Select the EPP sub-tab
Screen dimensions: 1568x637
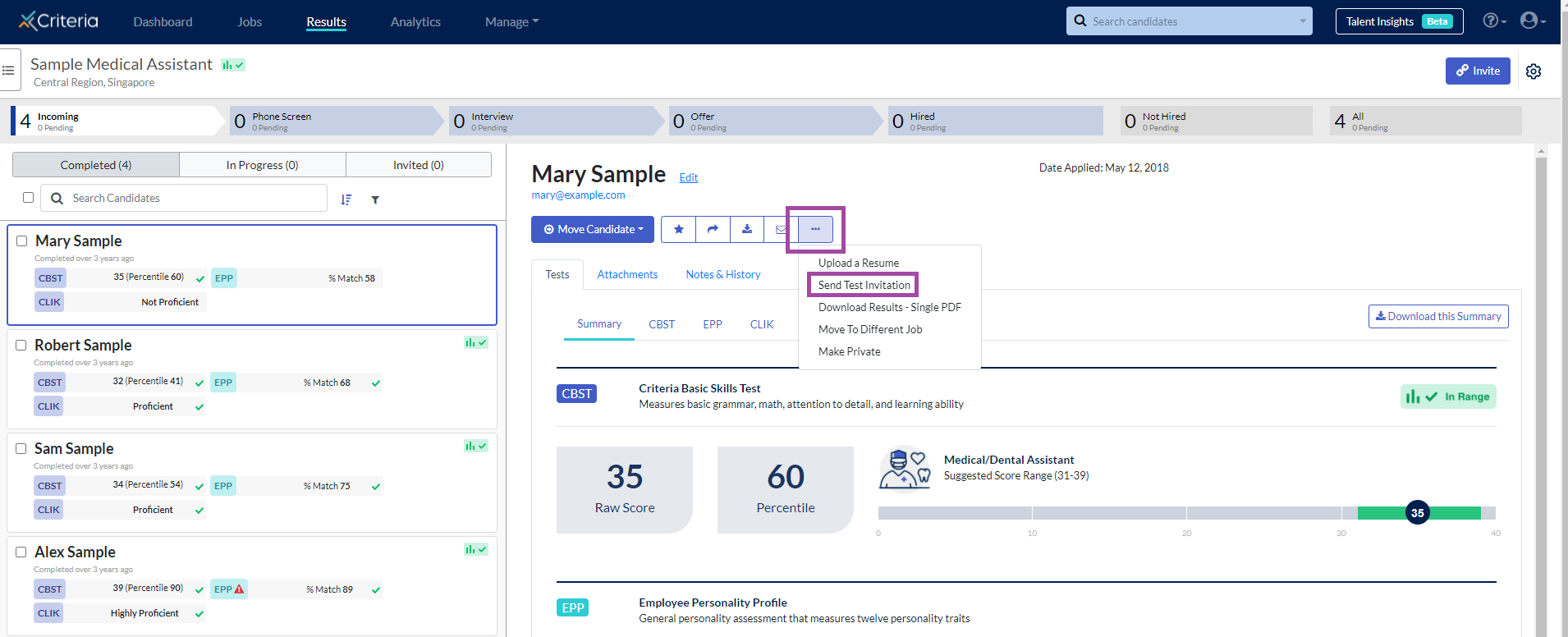[713, 324]
